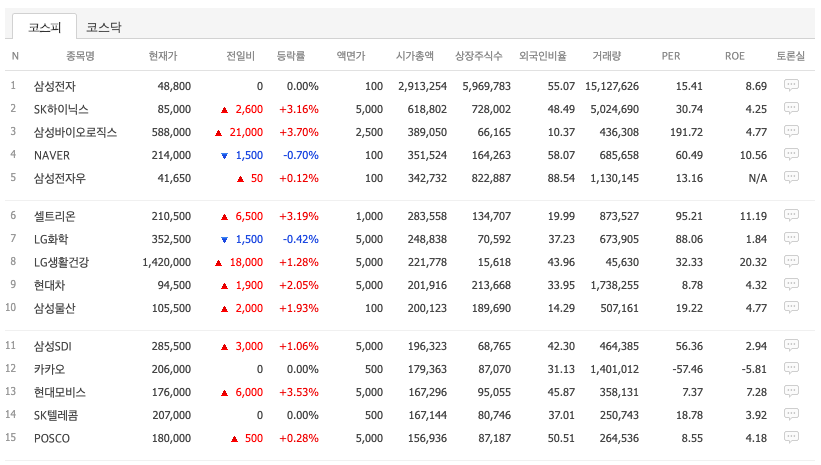Open discussion board icon for SK텔레콤
Screen dimensions: 821x465
coord(791,415)
